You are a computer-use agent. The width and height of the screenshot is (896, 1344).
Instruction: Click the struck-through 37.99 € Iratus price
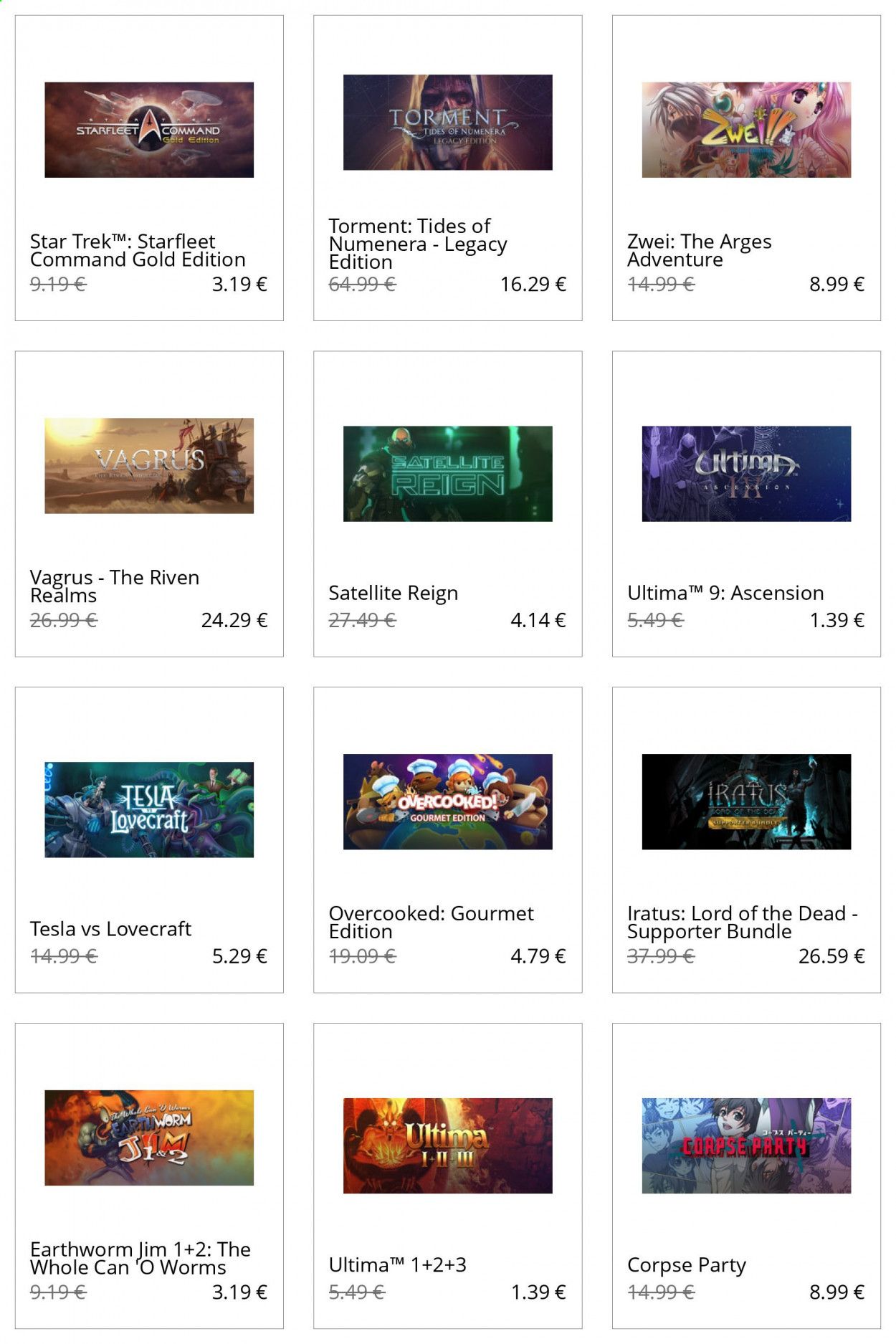point(661,956)
